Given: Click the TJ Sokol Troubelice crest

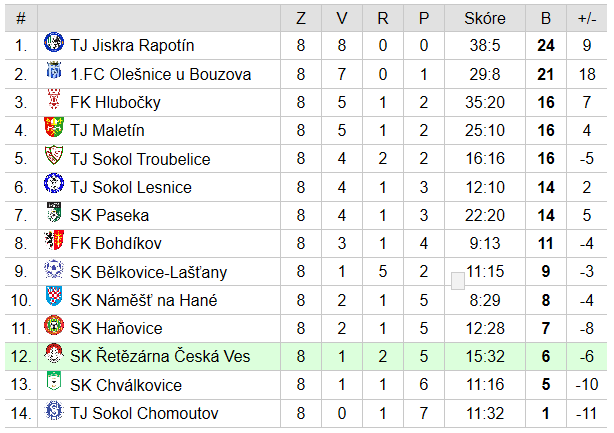Looking at the screenshot, I should [x=54, y=155].
